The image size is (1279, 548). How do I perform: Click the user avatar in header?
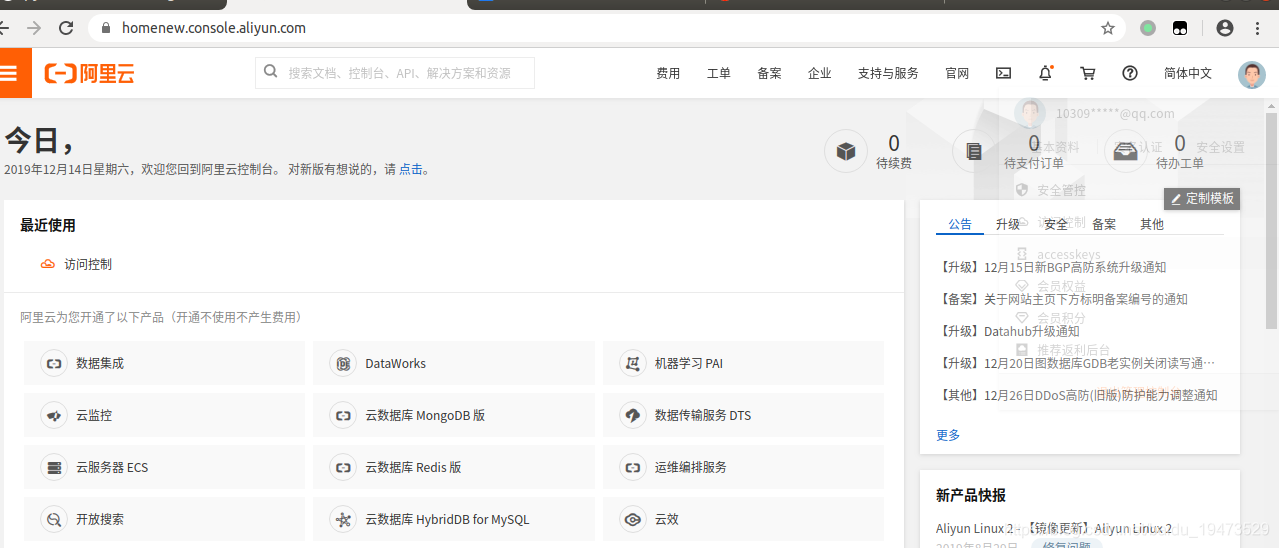[1252, 74]
